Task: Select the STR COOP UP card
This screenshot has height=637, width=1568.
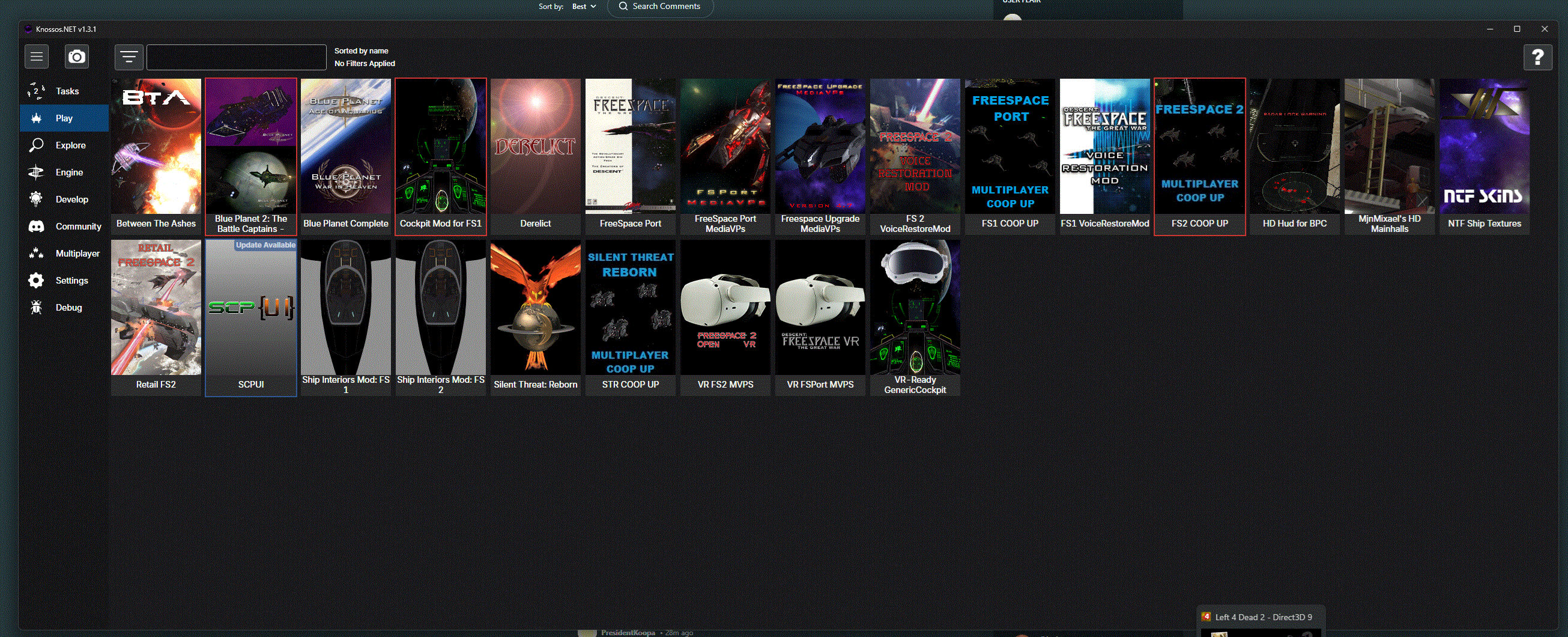Action: pyautogui.click(x=631, y=318)
